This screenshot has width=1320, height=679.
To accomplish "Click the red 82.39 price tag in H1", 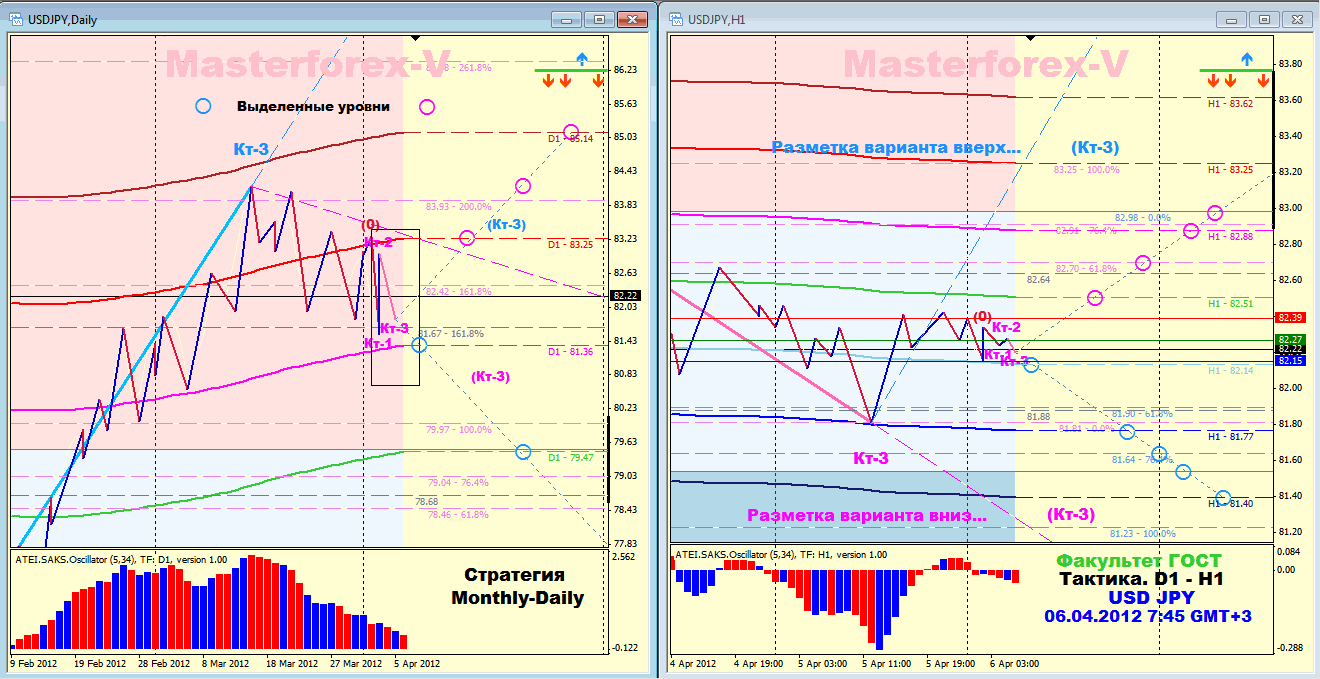I will (x=1288, y=318).
